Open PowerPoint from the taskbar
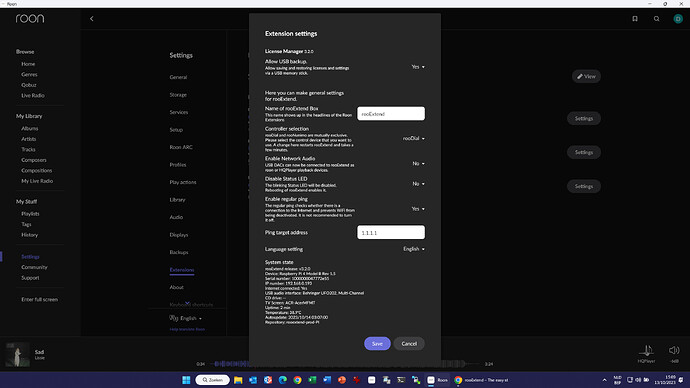Viewport: 690px width, 388px height. coord(342,380)
